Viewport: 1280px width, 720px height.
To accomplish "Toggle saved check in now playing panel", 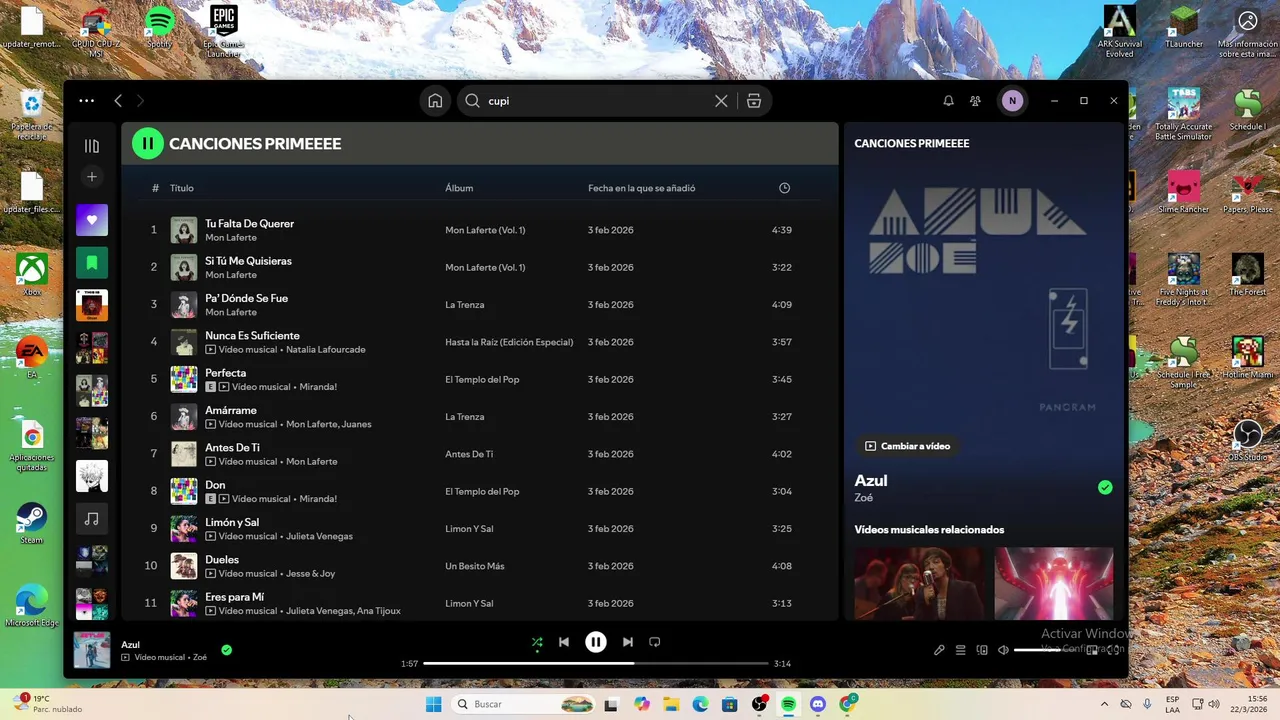I will pyautogui.click(x=1105, y=488).
